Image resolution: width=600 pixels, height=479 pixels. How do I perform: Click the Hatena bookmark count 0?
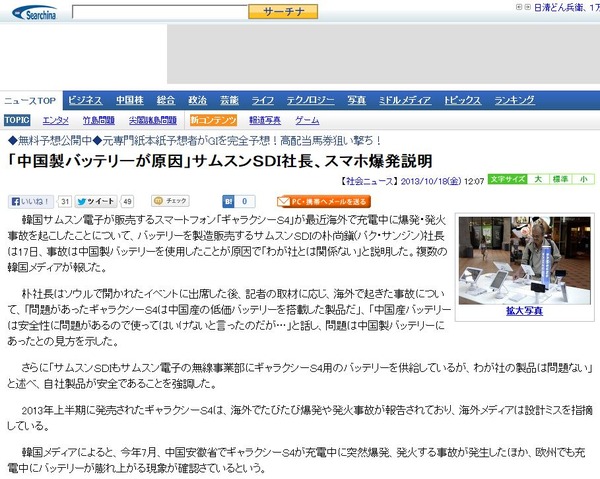[x=245, y=202]
